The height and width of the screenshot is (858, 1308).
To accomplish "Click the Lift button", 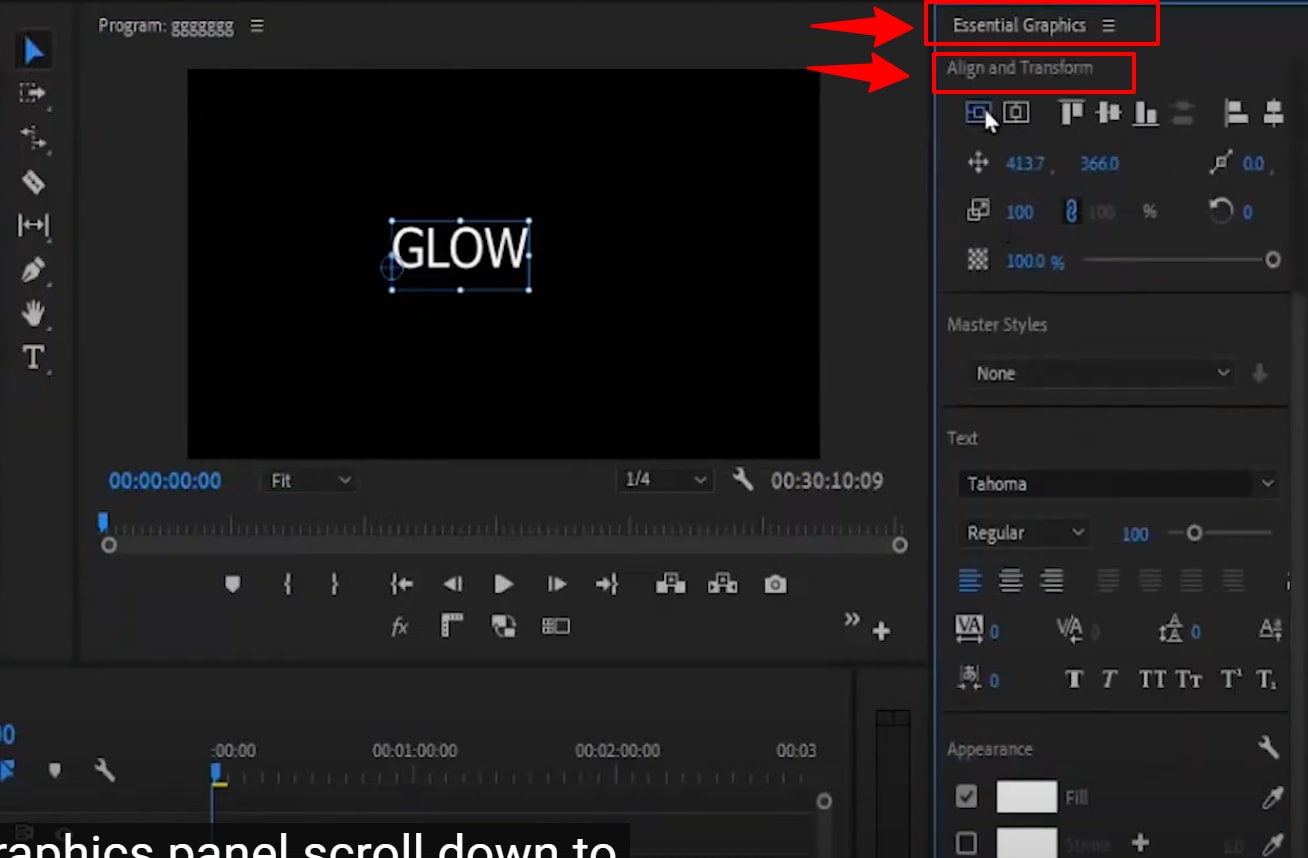I will click(670, 584).
